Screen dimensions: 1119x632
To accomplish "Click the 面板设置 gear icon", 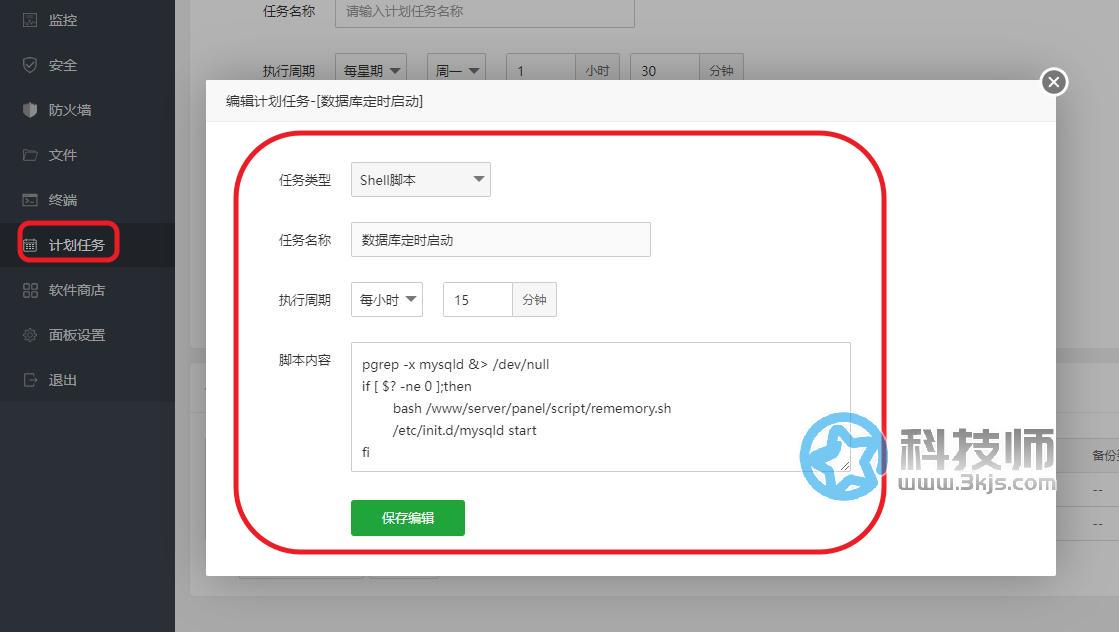I will click(x=30, y=335).
